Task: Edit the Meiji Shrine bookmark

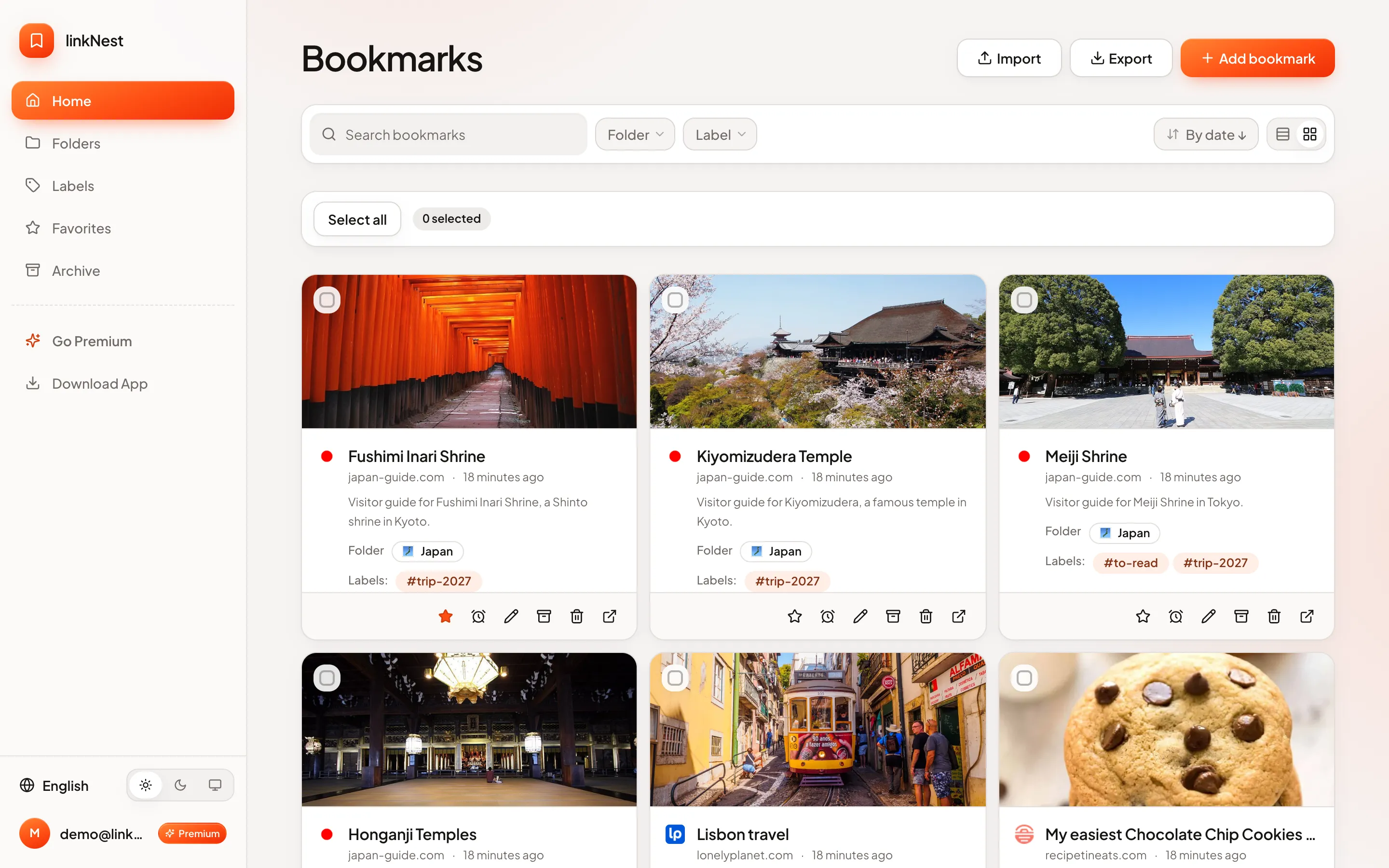Action: [x=1208, y=616]
